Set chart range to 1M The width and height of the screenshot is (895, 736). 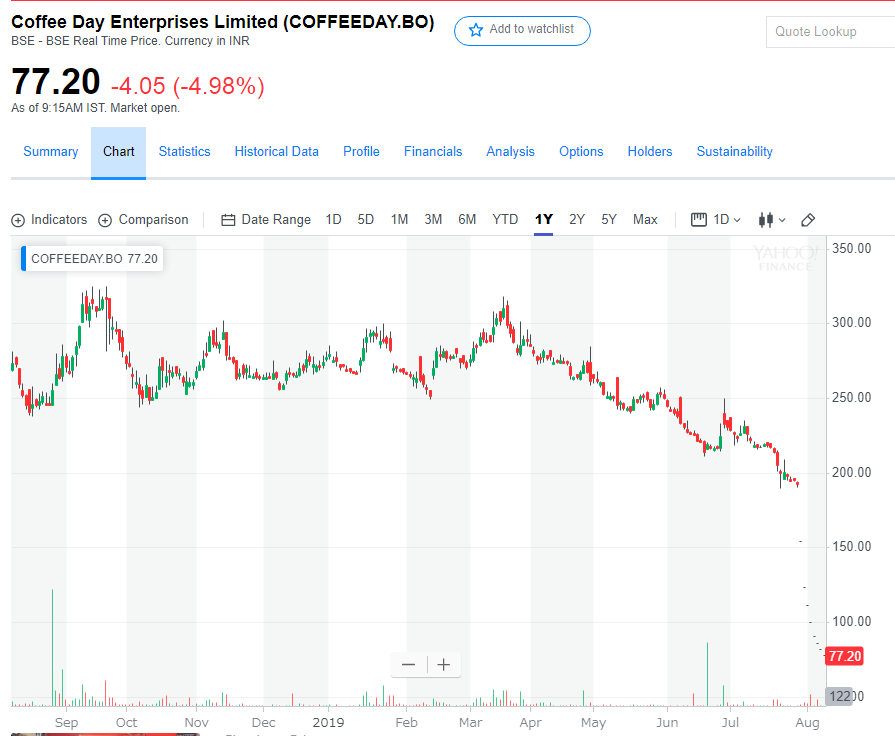click(399, 220)
